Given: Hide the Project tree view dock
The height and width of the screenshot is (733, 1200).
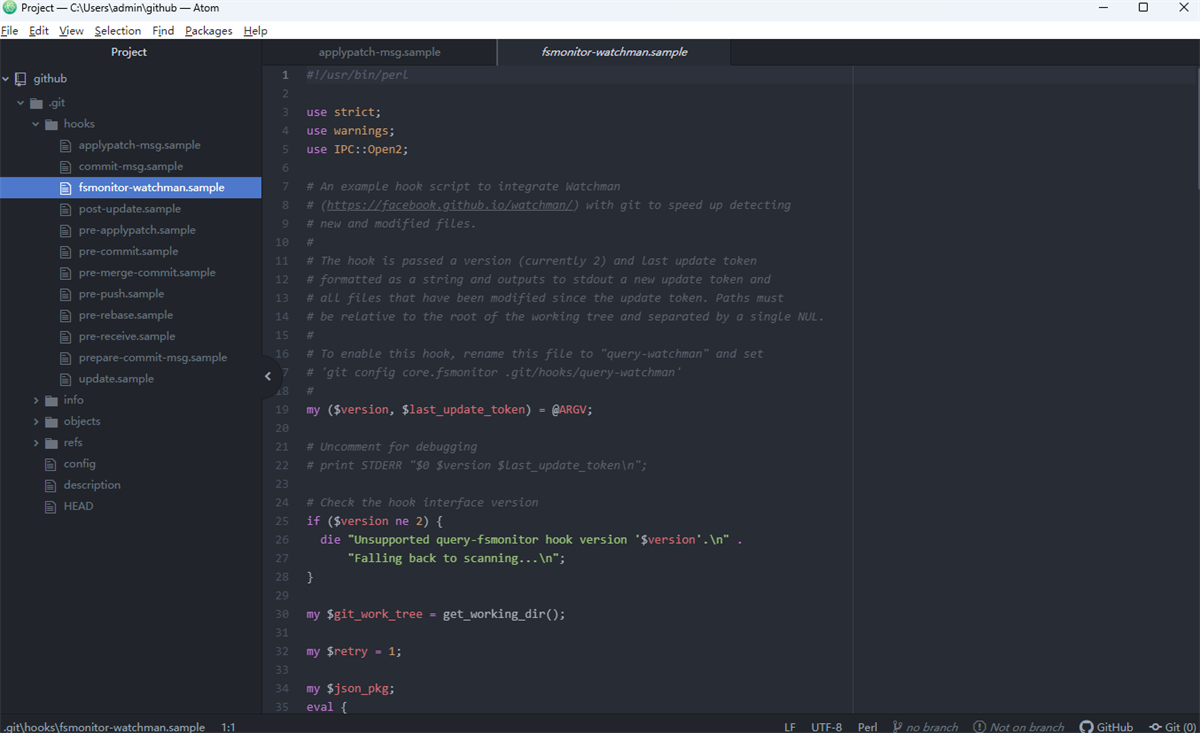Looking at the screenshot, I should point(268,376).
